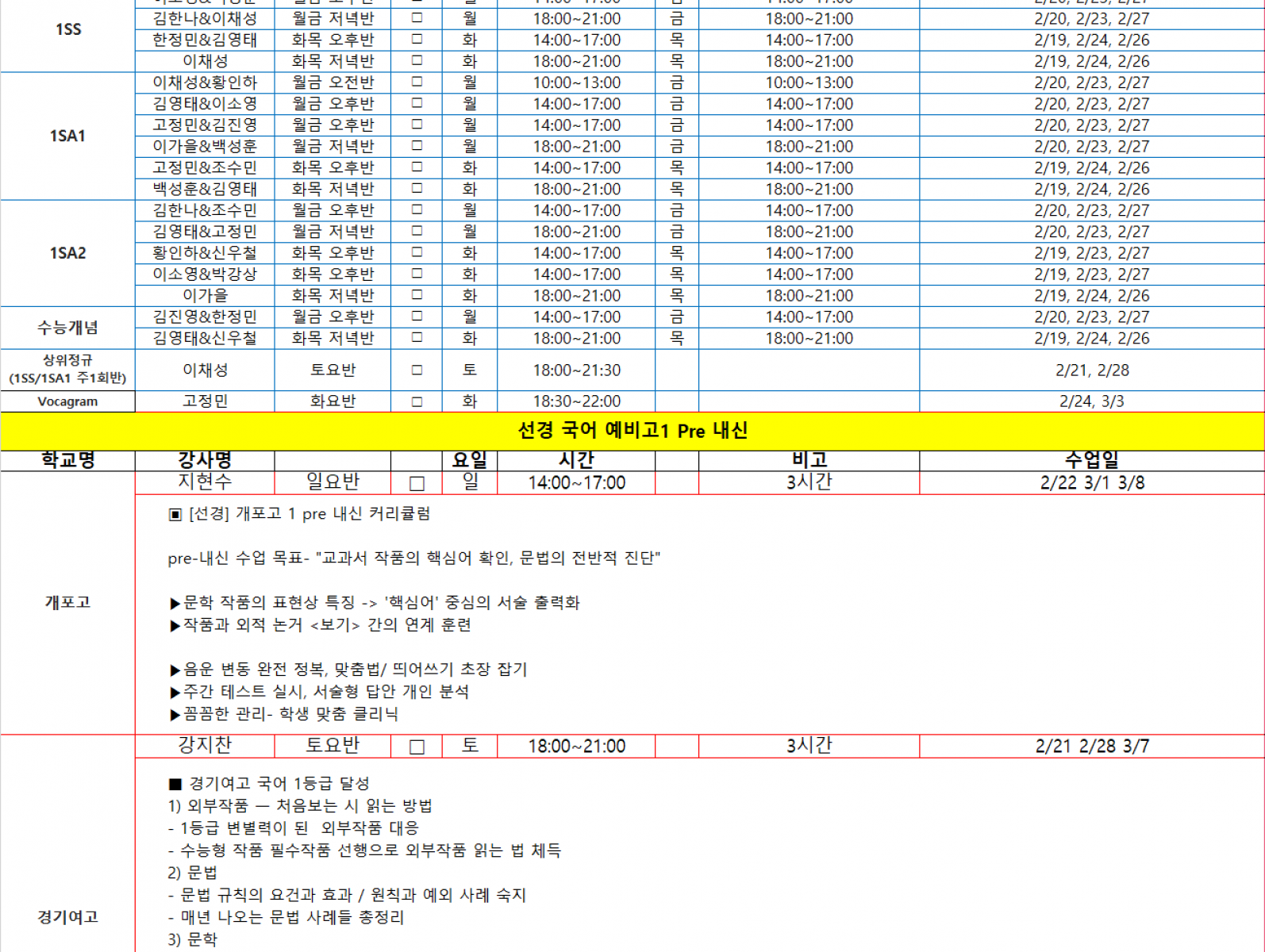
Task: Select the 수업일 column header
Action: pos(1091,460)
